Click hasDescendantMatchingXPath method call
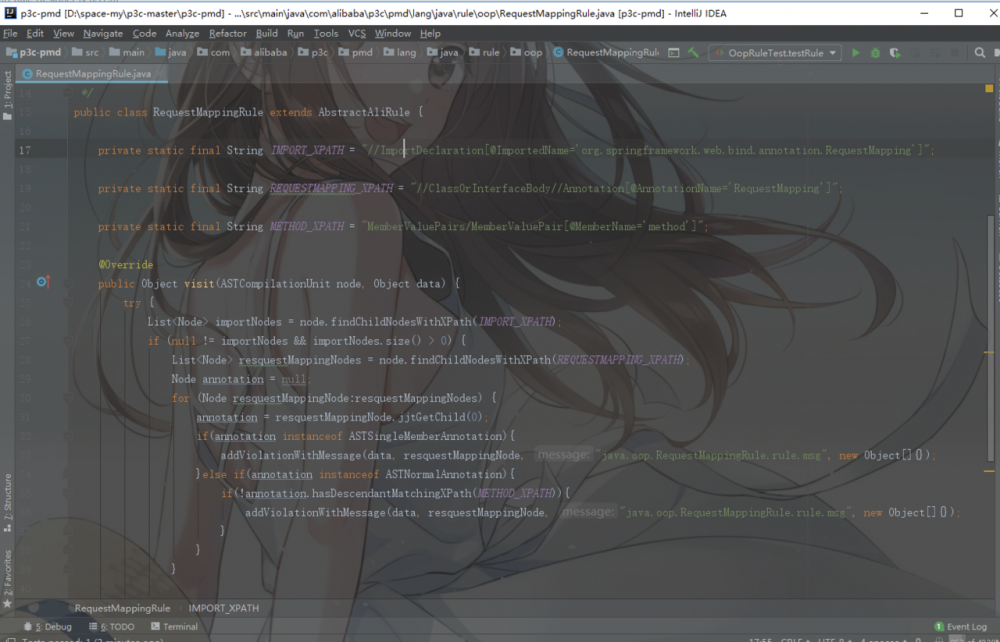Screen dimensions: 1000x642 pos(392,493)
